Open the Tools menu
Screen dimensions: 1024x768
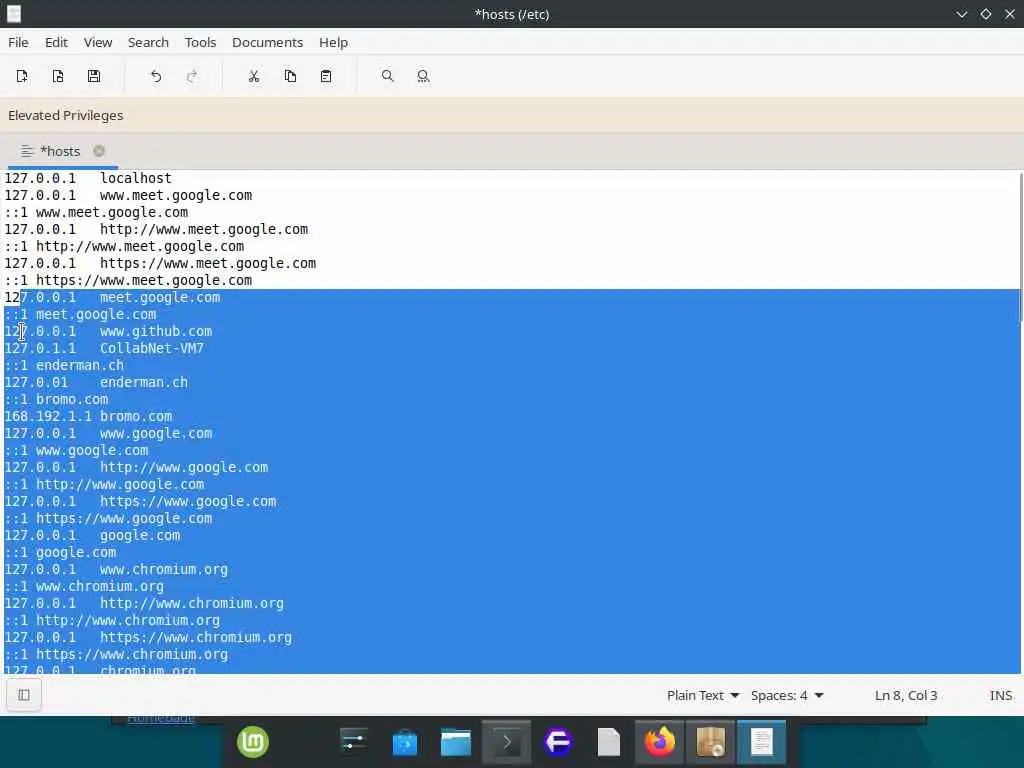pyautogui.click(x=200, y=42)
